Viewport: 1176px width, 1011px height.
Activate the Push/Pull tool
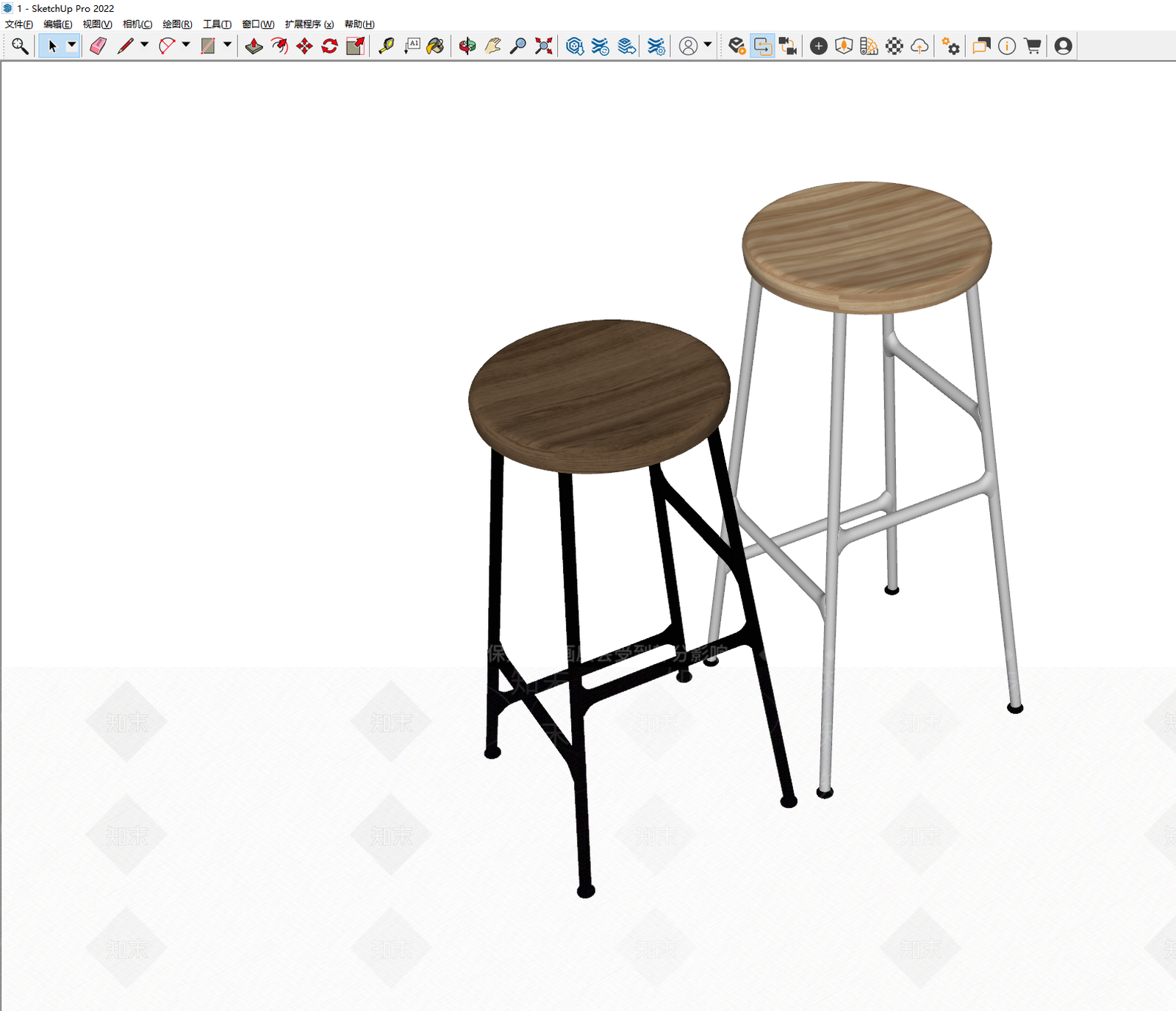point(254,46)
